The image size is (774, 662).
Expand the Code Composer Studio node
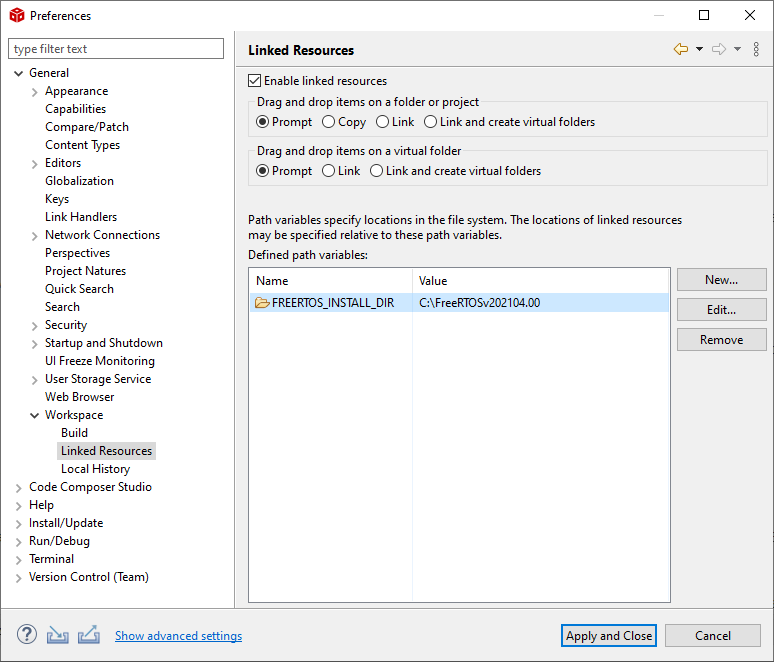(x=19, y=488)
